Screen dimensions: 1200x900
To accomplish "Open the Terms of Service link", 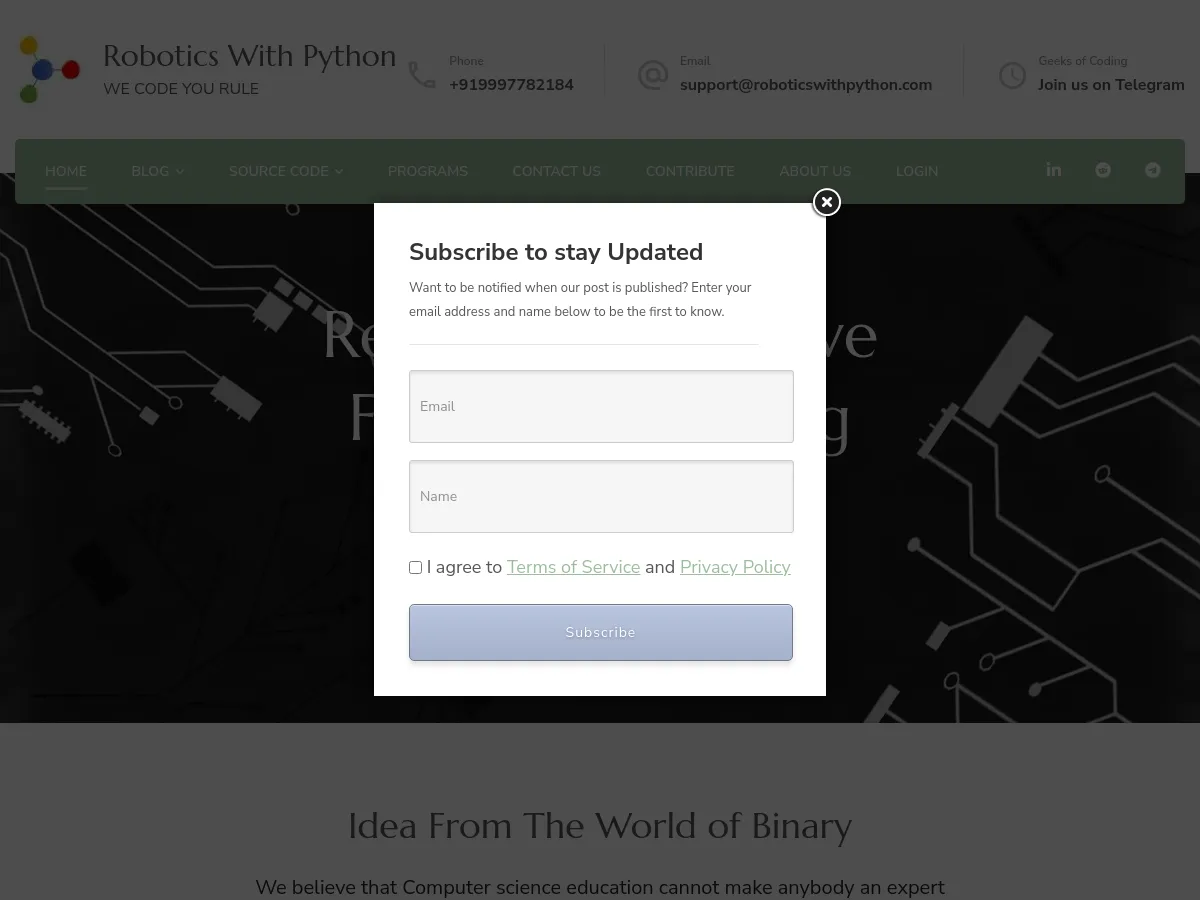I will 573,567.
